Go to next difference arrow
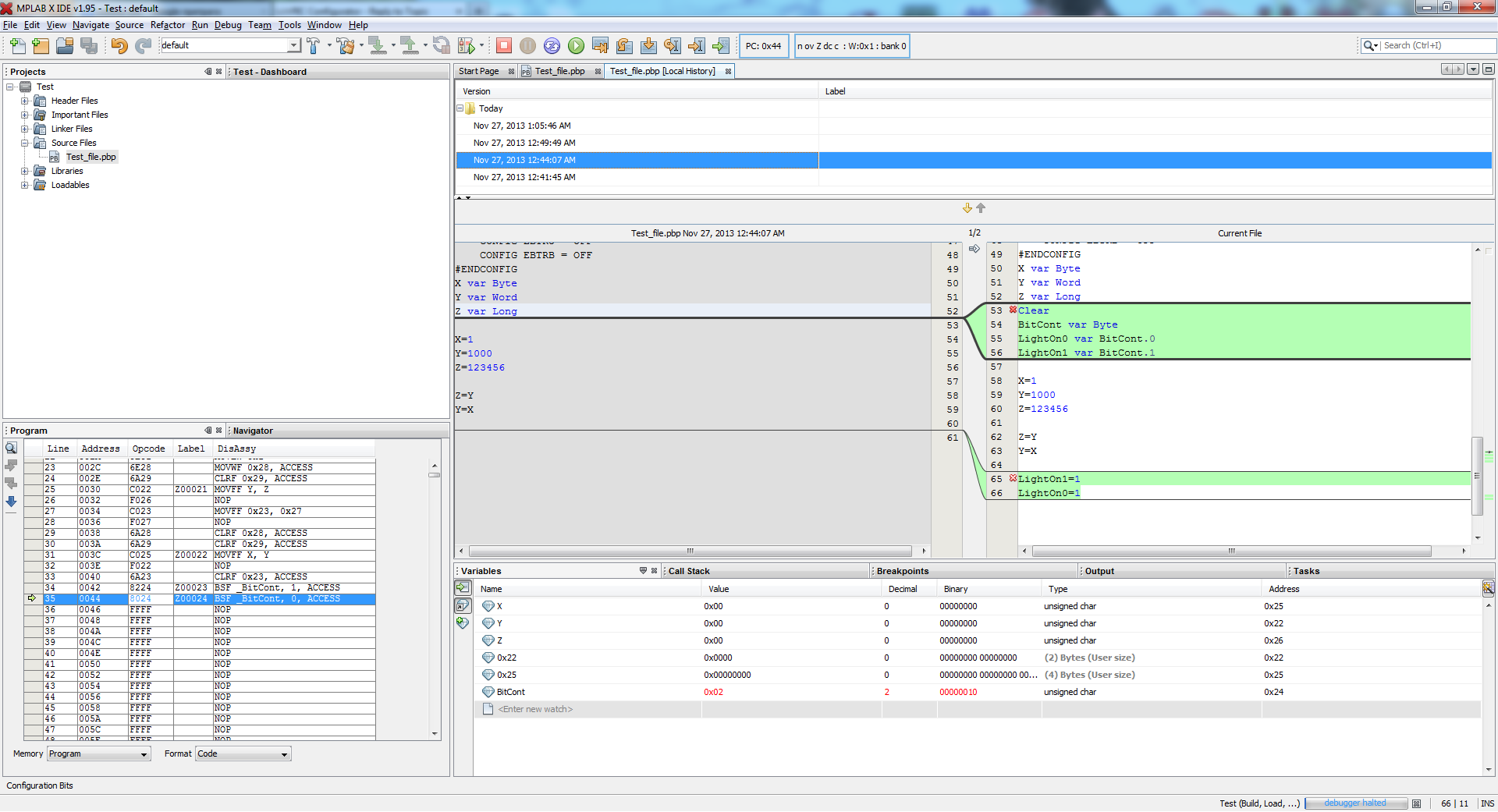 click(967, 208)
